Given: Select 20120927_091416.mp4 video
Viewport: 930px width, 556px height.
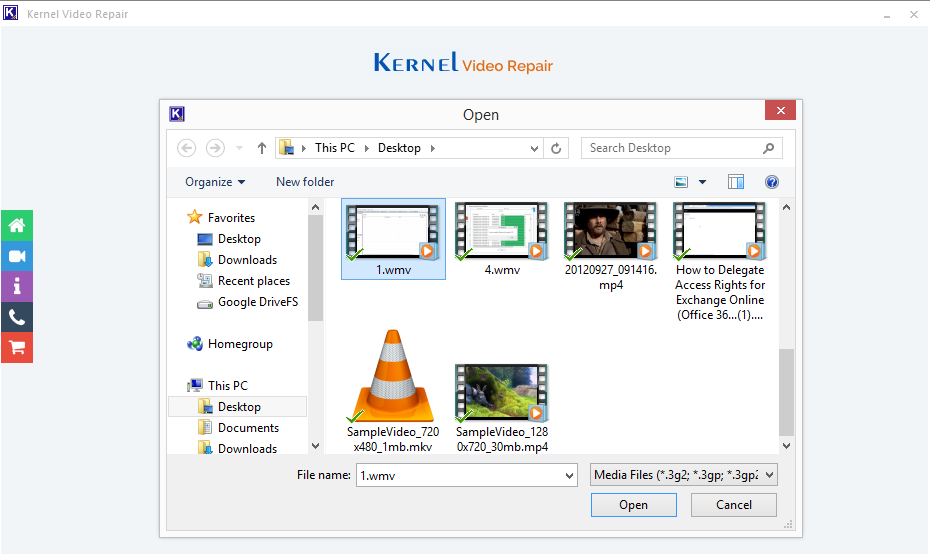Looking at the screenshot, I should point(611,247).
